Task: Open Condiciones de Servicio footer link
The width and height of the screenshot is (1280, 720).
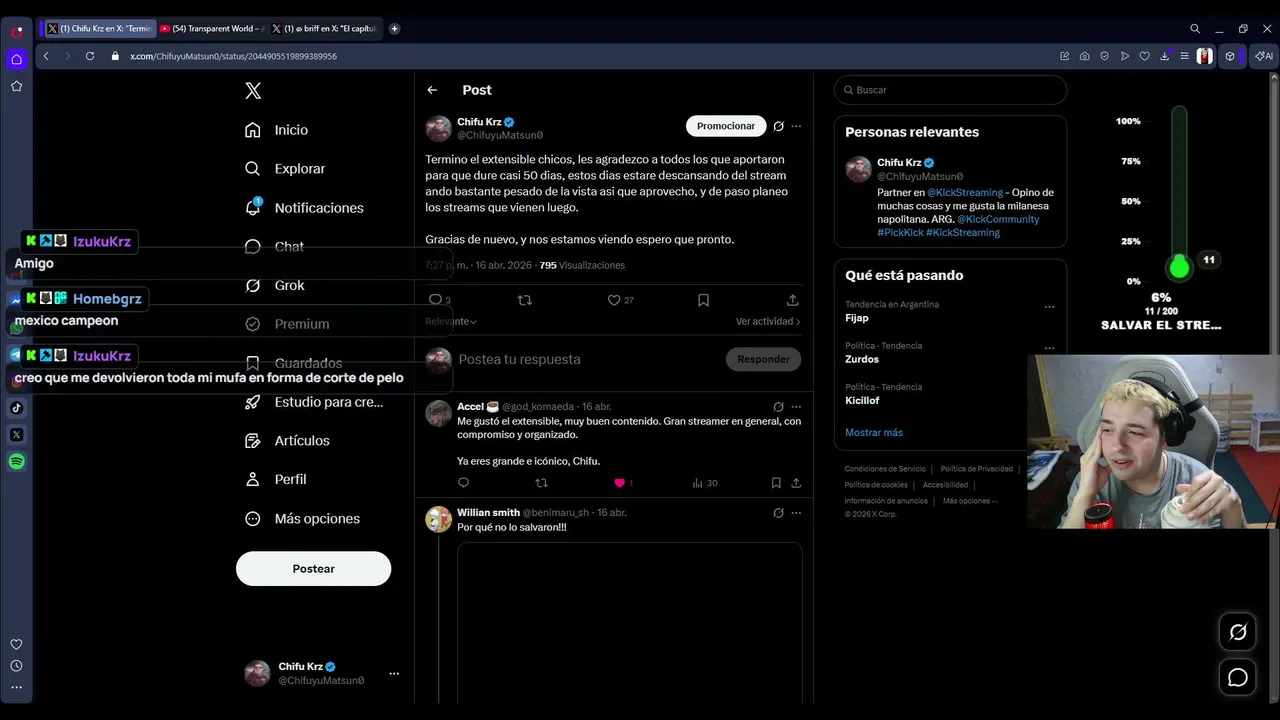Action: point(885,469)
